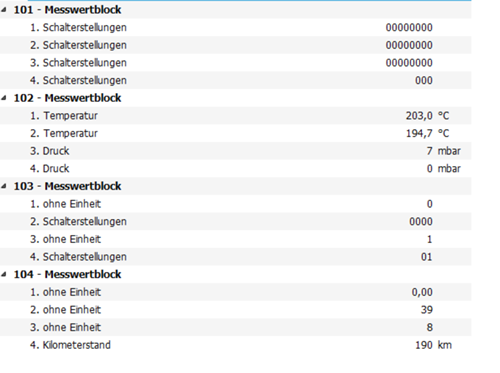Click the 203,0 °C temperature value
500x373 pixels.
pos(427,116)
